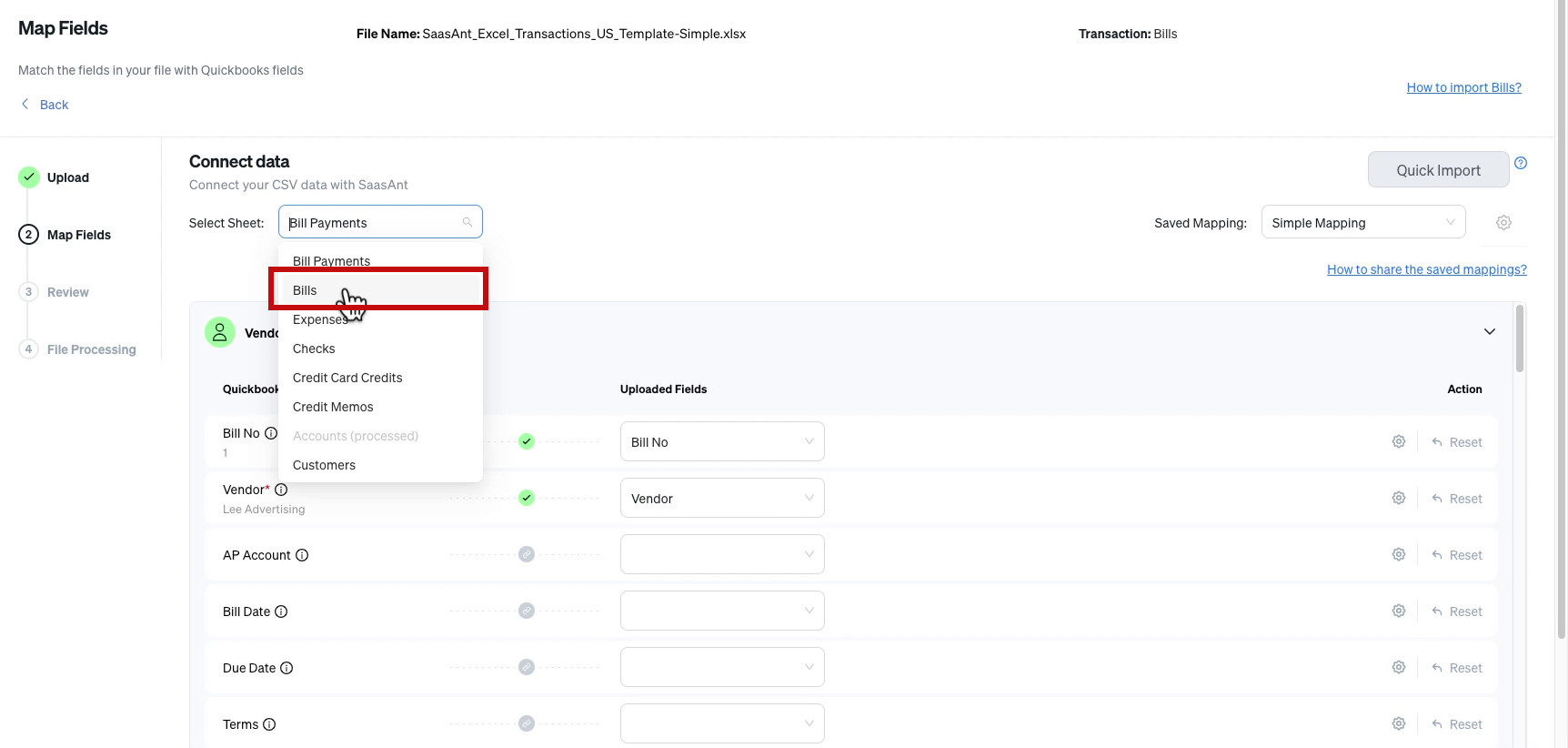Select Credit Memos sheet option
The width and height of the screenshot is (1568, 748).
380,407
